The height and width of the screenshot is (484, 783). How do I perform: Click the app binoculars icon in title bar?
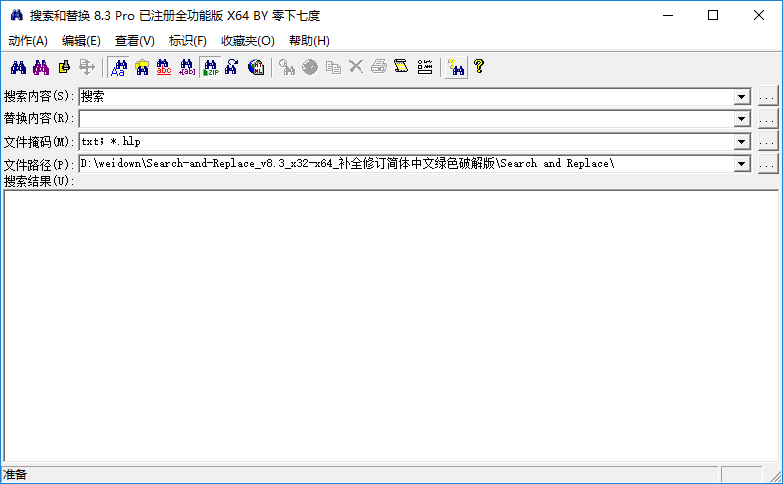pyautogui.click(x=16, y=15)
